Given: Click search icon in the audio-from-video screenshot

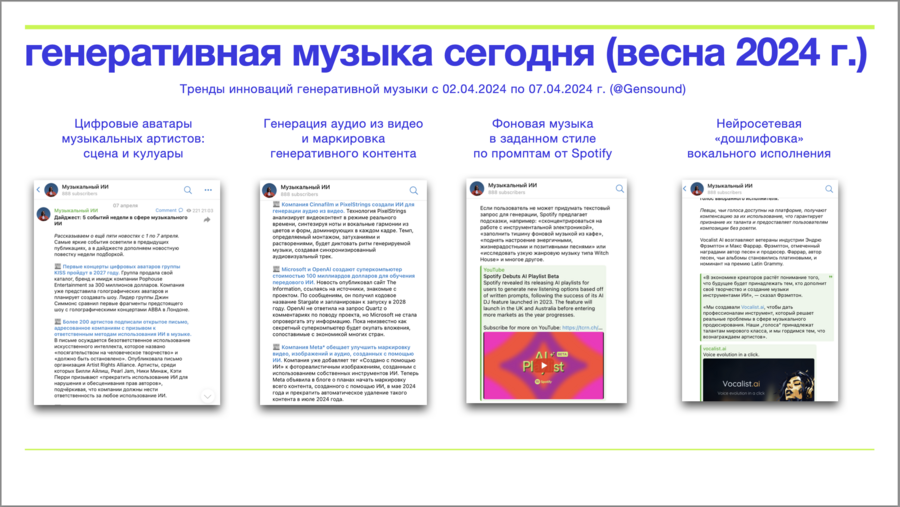Looking at the screenshot, I should coord(414,191).
